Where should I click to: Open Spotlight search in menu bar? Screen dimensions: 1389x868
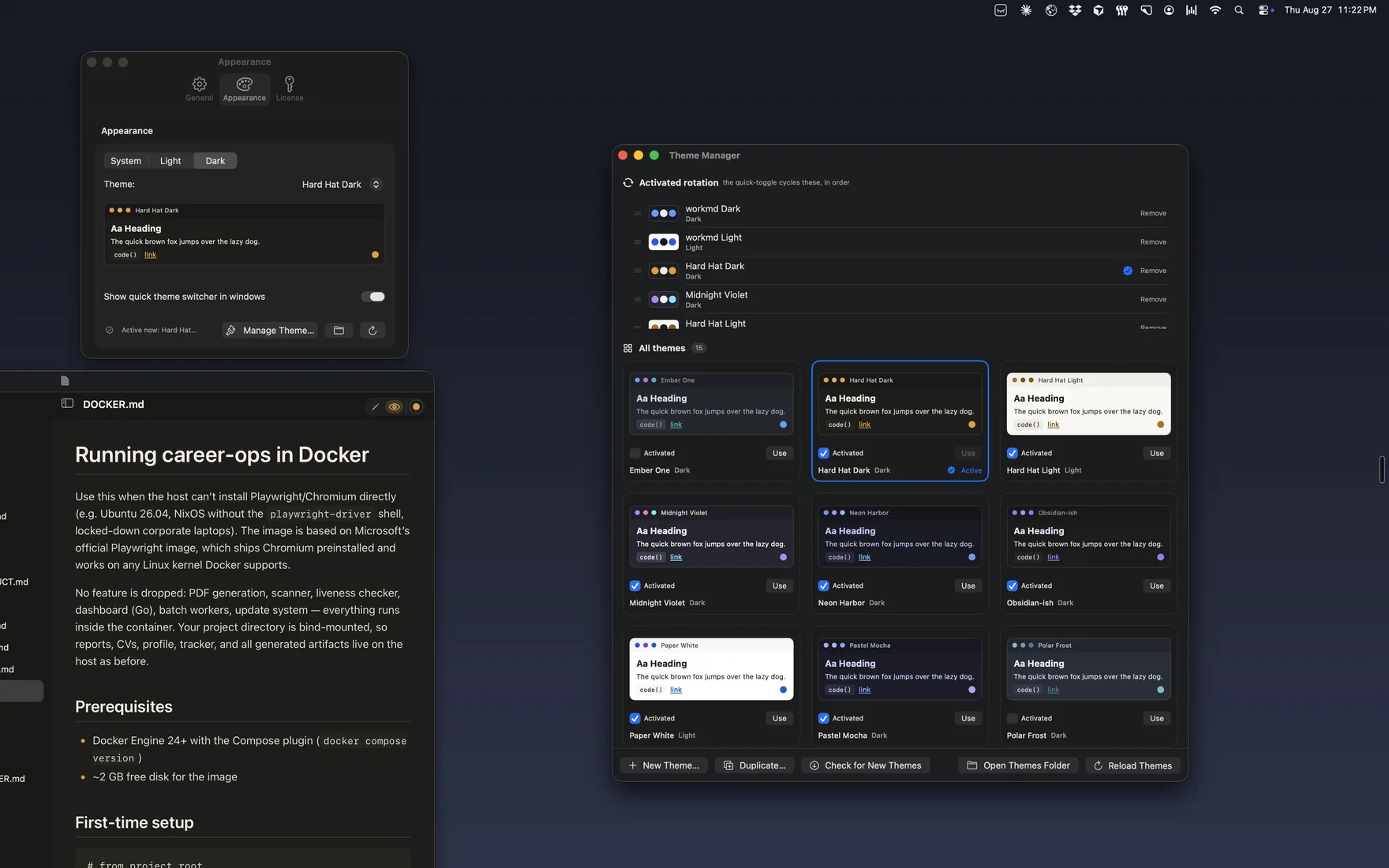coord(1239,10)
